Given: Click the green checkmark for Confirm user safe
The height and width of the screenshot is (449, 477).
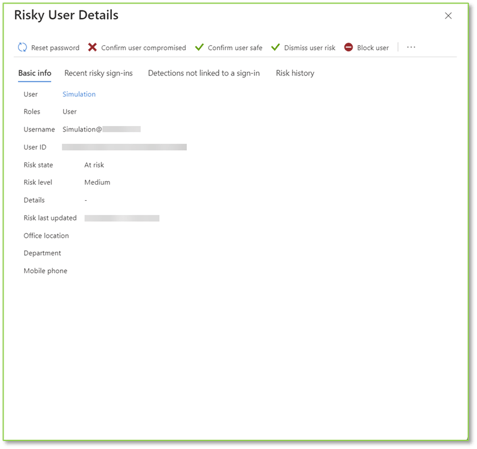Looking at the screenshot, I should [199, 47].
